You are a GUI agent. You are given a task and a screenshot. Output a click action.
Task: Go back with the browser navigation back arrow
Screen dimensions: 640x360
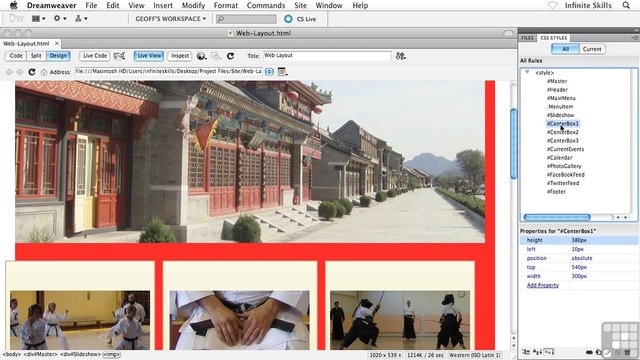[9, 72]
